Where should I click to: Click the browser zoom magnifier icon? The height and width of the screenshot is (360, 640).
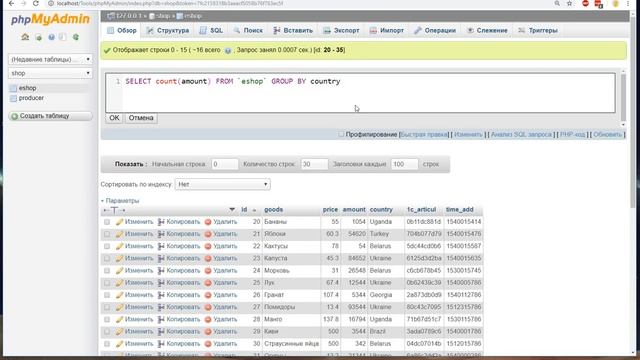(557, 3)
